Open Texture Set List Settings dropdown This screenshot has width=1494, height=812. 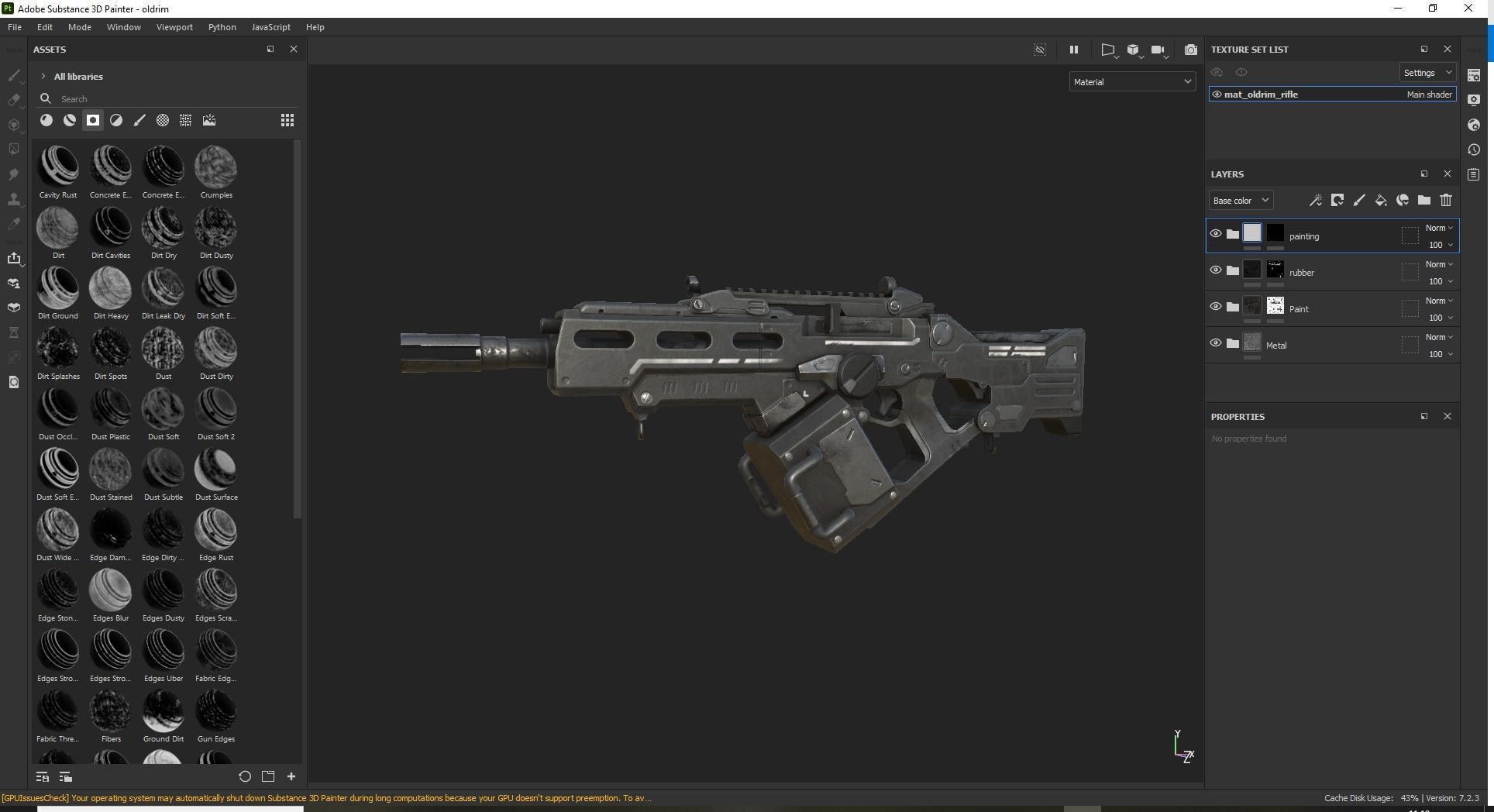point(1427,73)
